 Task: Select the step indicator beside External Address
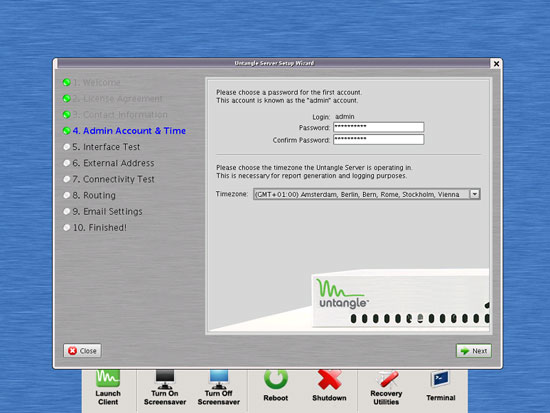[x=67, y=163]
